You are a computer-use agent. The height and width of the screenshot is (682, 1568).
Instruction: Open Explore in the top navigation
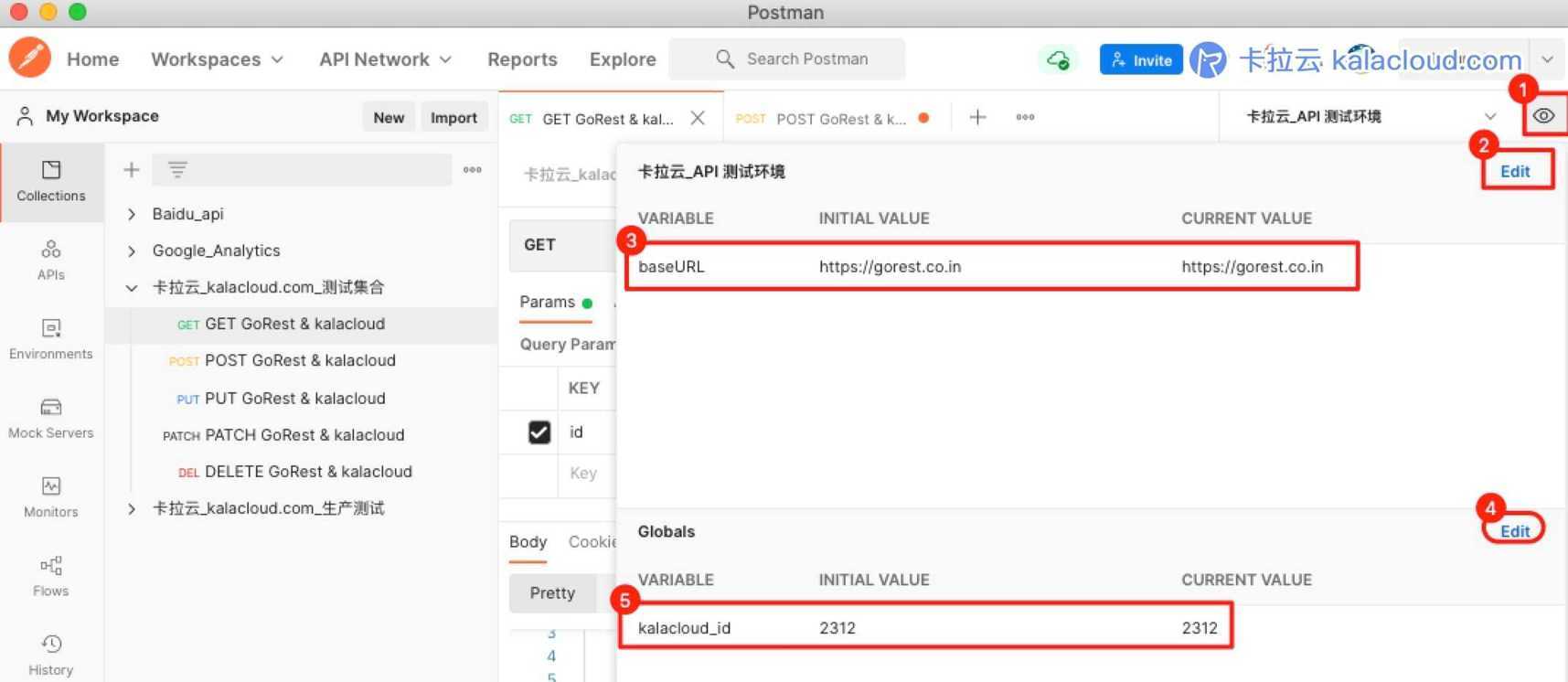[x=623, y=59]
